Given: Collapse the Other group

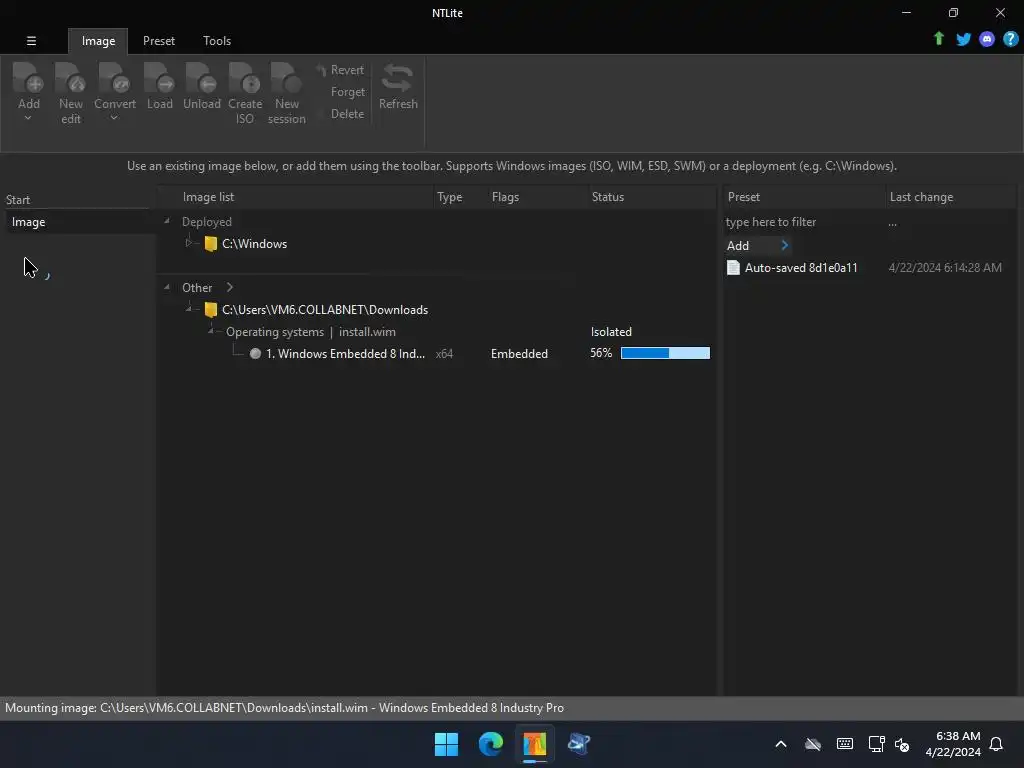Looking at the screenshot, I should [167, 287].
